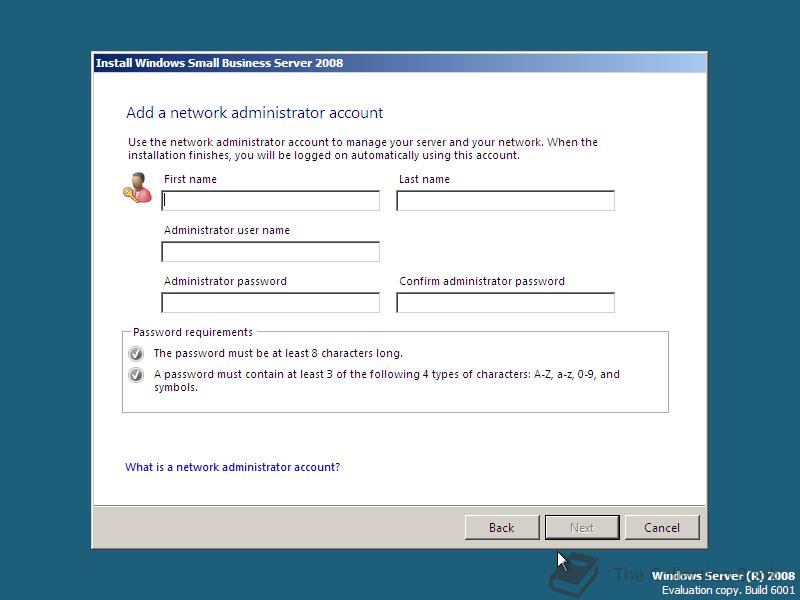Click the 'Last name' label
This screenshot has height=600, width=800.
click(x=424, y=179)
